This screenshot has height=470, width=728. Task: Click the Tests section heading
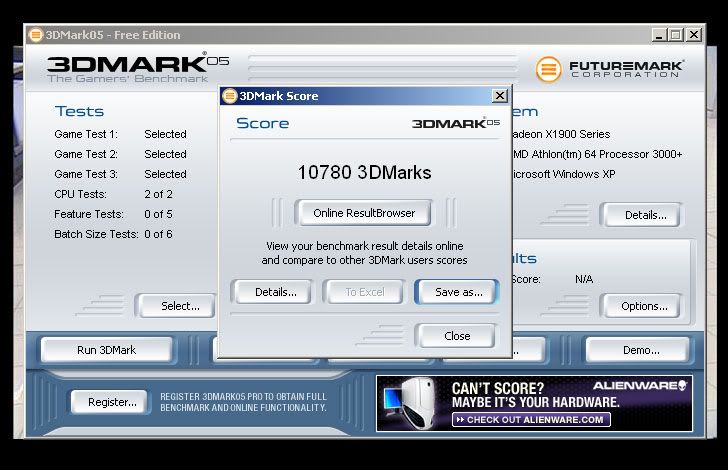[x=79, y=111]
